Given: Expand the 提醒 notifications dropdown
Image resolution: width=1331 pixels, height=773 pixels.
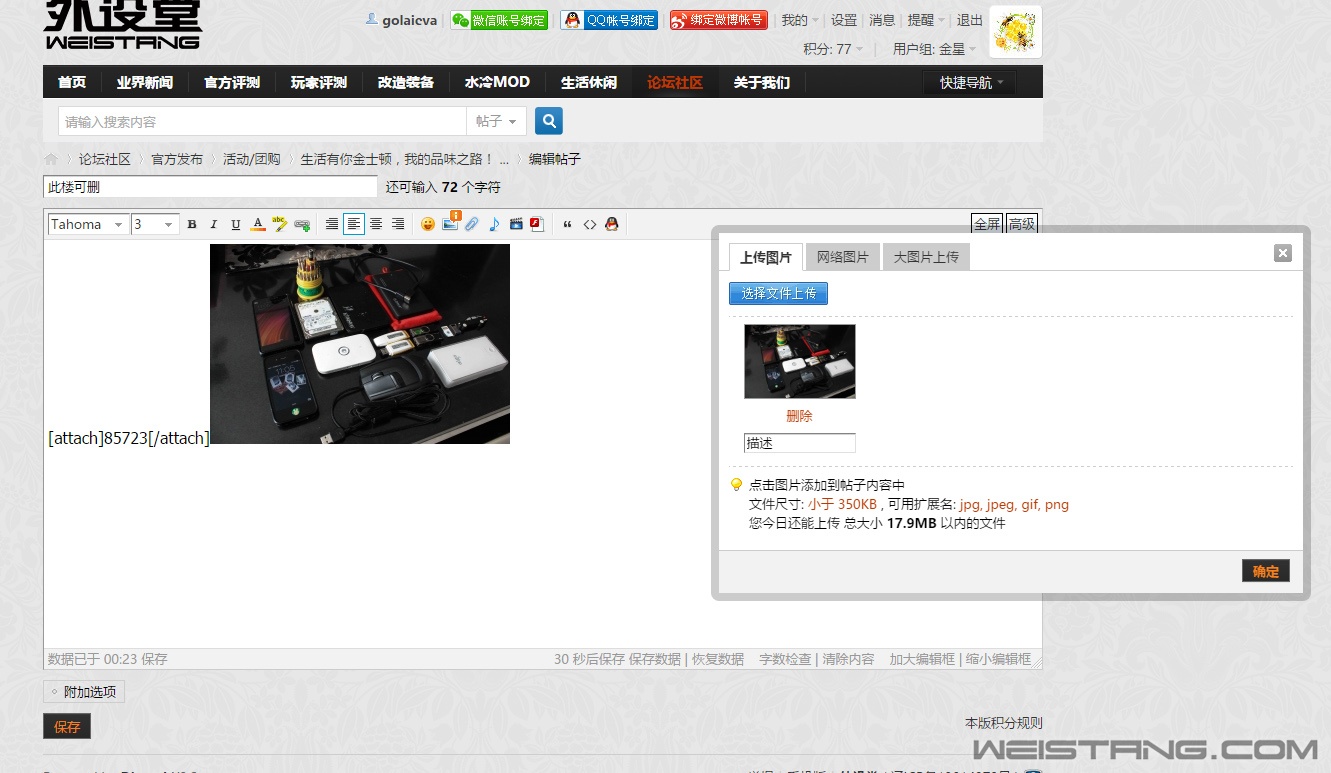Looking at the screenshot, I should tap(925, 20).
